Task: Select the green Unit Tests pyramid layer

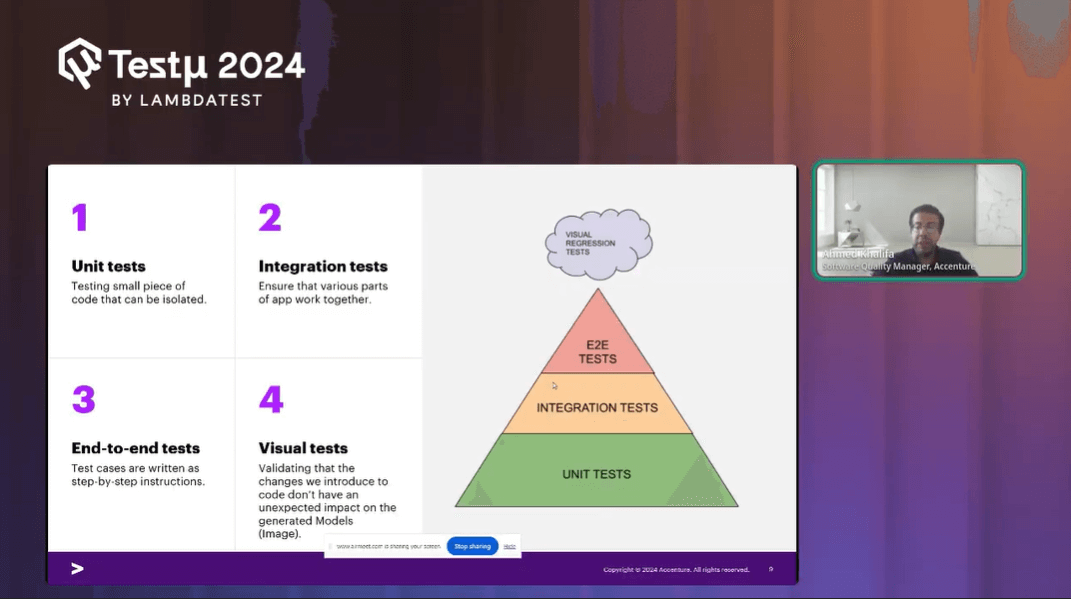Action: pos(597,473)
